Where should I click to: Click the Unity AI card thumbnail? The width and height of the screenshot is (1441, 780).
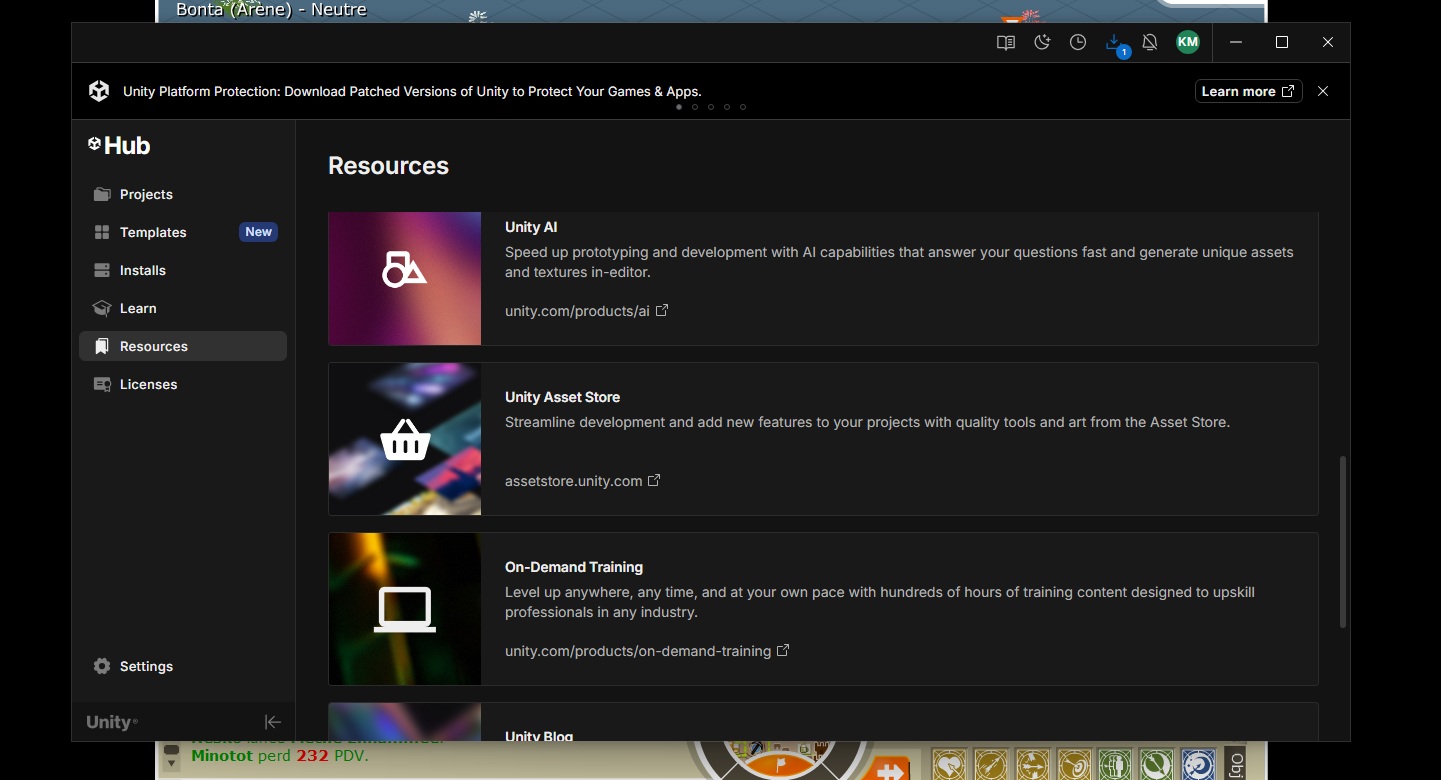tap(405, 278)
